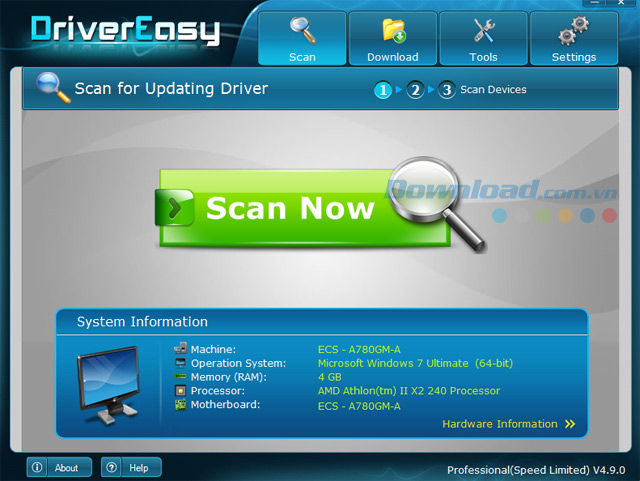
Task: Click the 'System Information' panel heading
Action: (142, 322)
